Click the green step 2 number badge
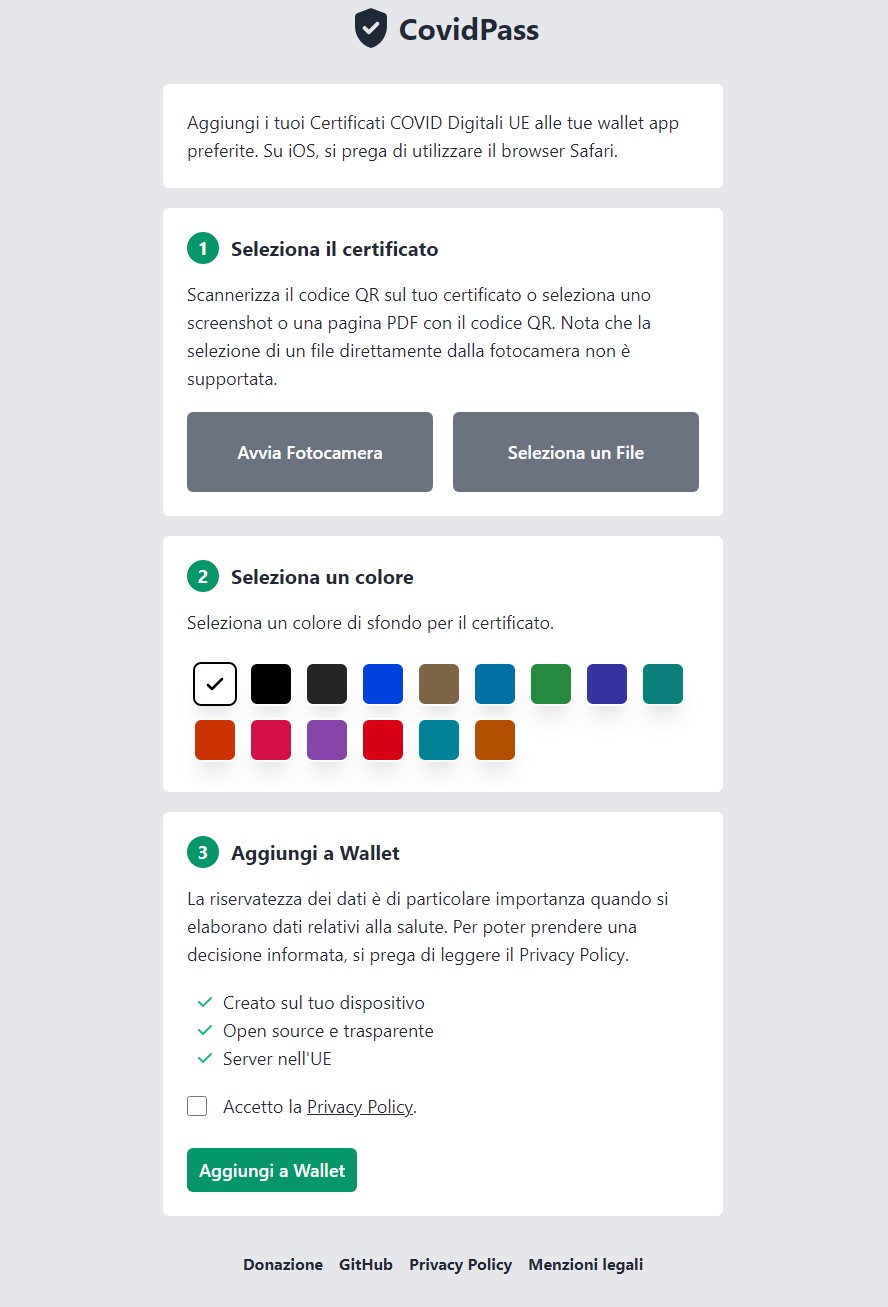This screenshot has width=888, height=1307. (203, 577)
